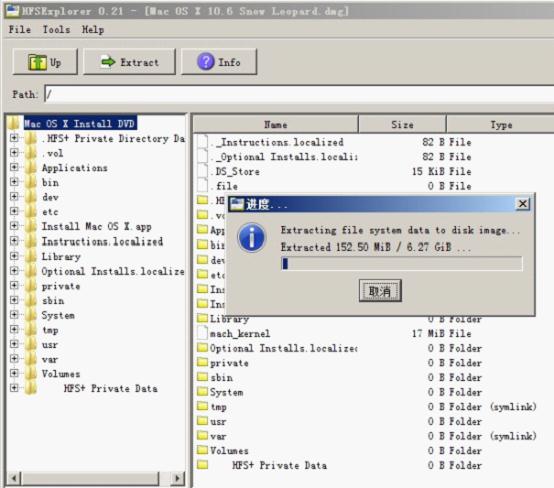
Task: Select the Volumes folder icon in list
Action: point(203,450)
